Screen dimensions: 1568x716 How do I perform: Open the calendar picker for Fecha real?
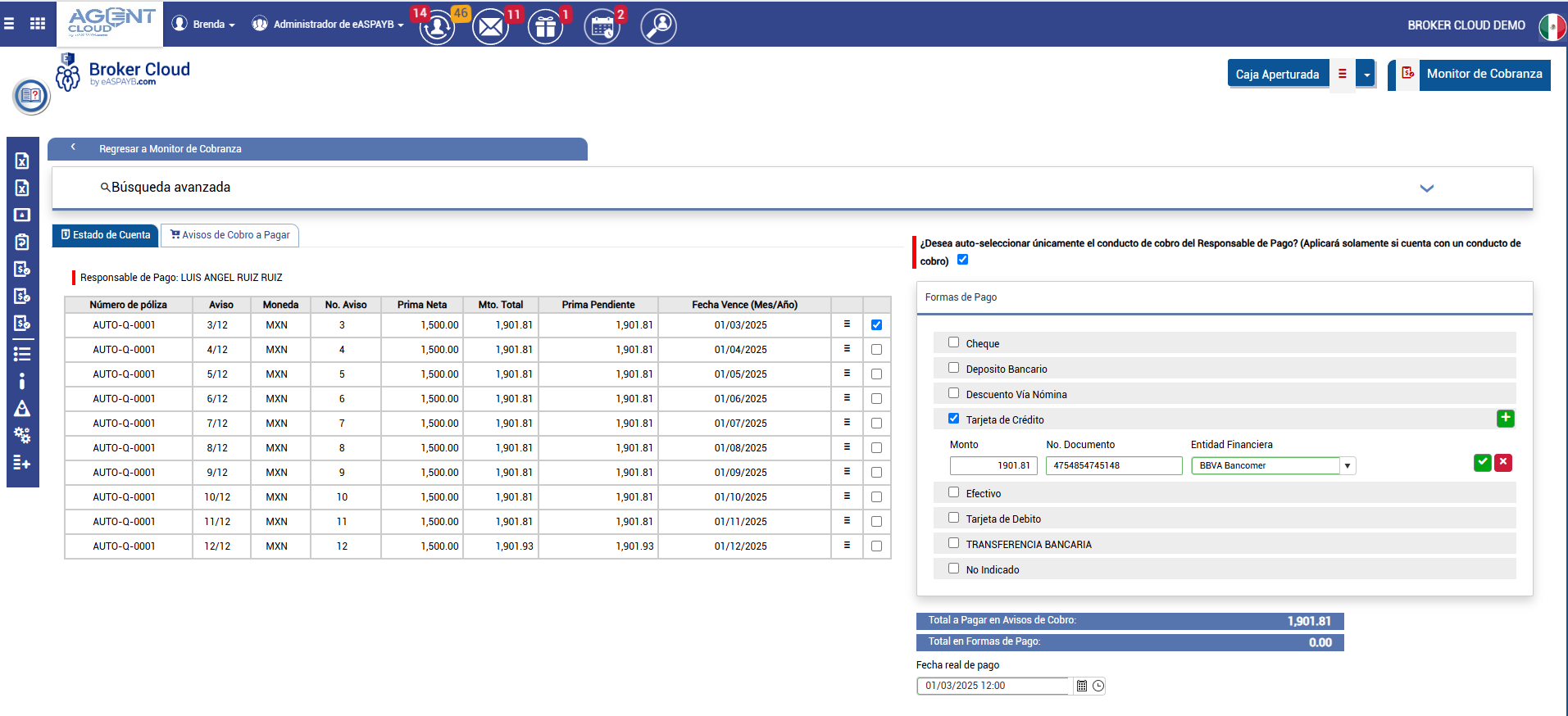tap(1082, 687)
